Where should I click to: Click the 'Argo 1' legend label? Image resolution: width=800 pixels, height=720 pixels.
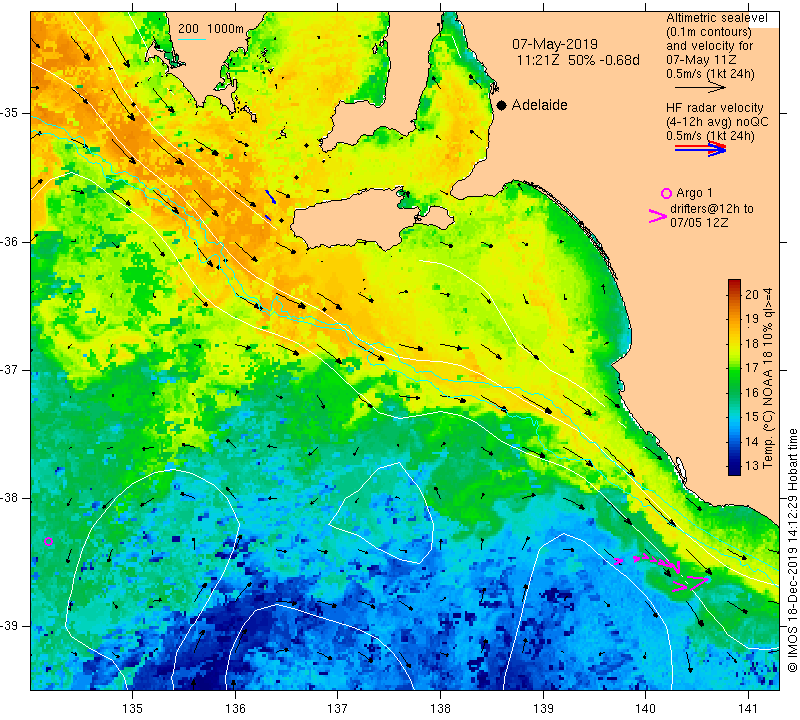[x=694, y=193]
